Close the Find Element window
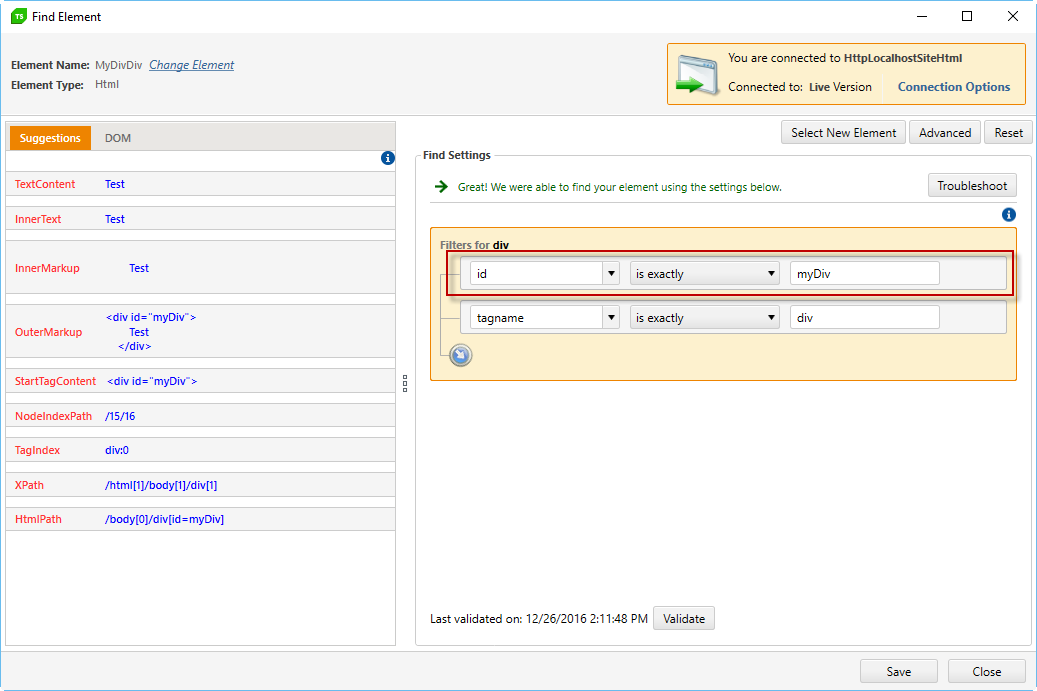Image resolution: width=1037 pixels, height=691 pixels. tap(1013, 17)
